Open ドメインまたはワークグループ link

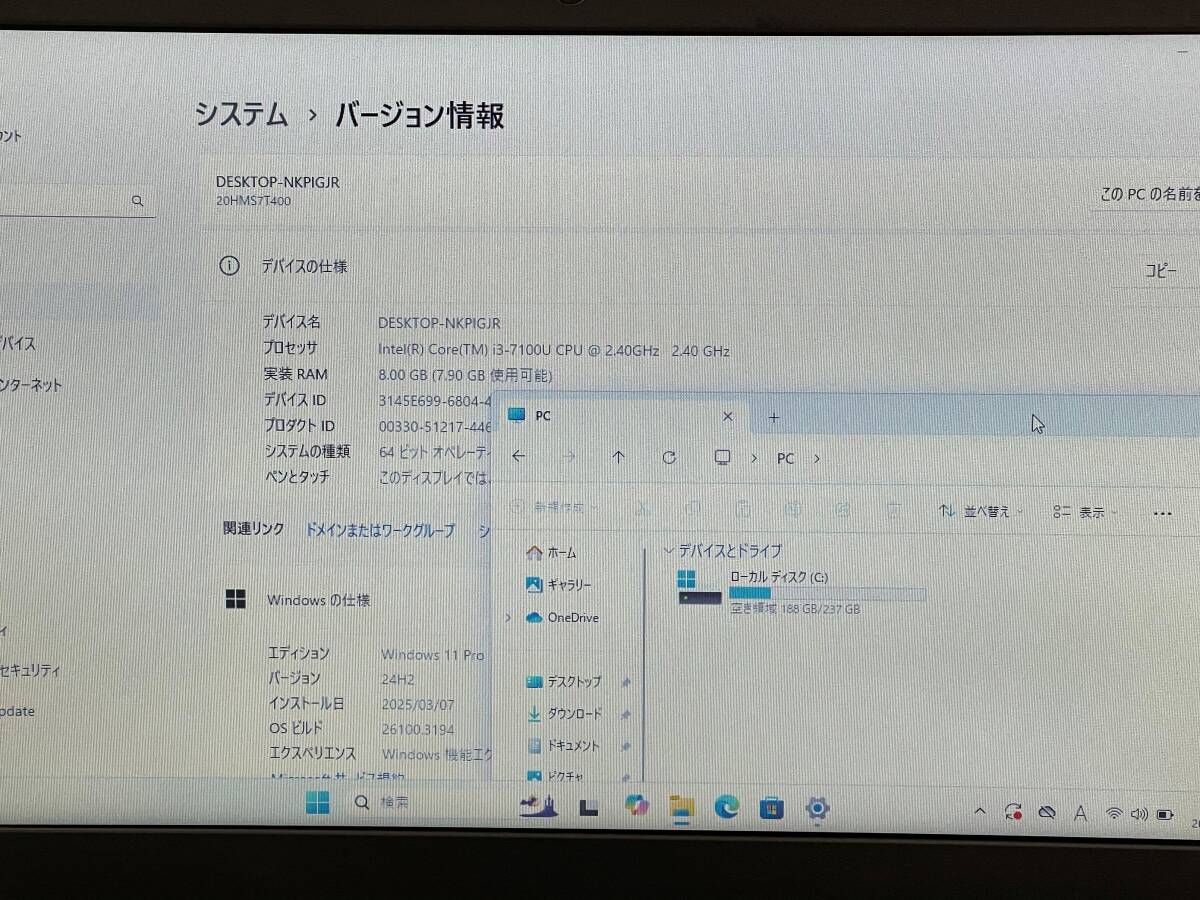[379, 531]
